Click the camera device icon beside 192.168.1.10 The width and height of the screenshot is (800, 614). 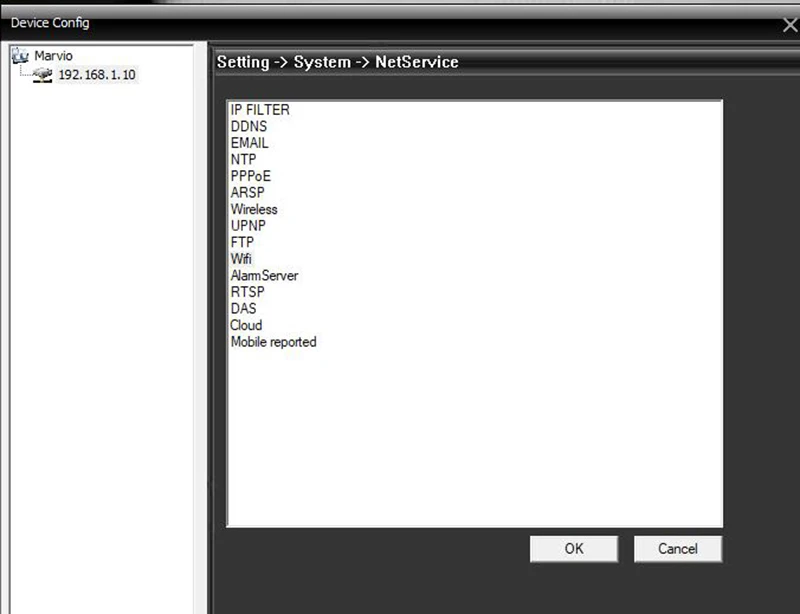42,75
